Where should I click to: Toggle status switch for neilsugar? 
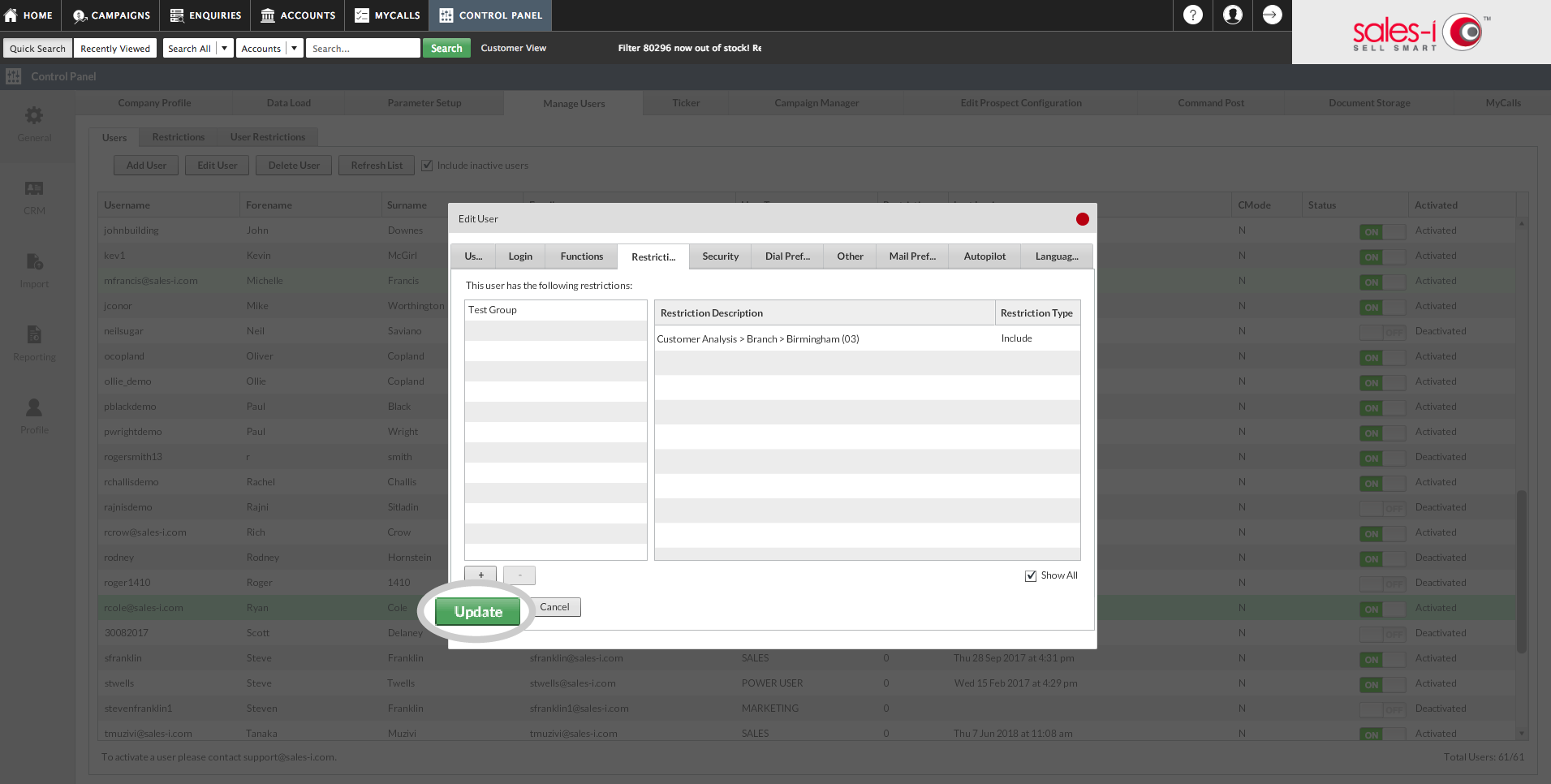[x=1382, y=333]
